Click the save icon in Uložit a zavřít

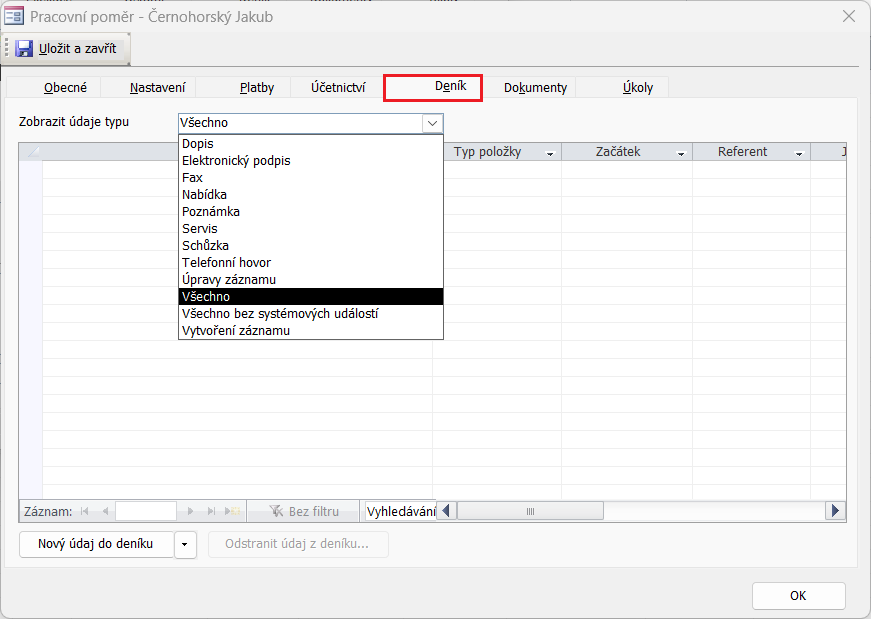pos(24,48)
